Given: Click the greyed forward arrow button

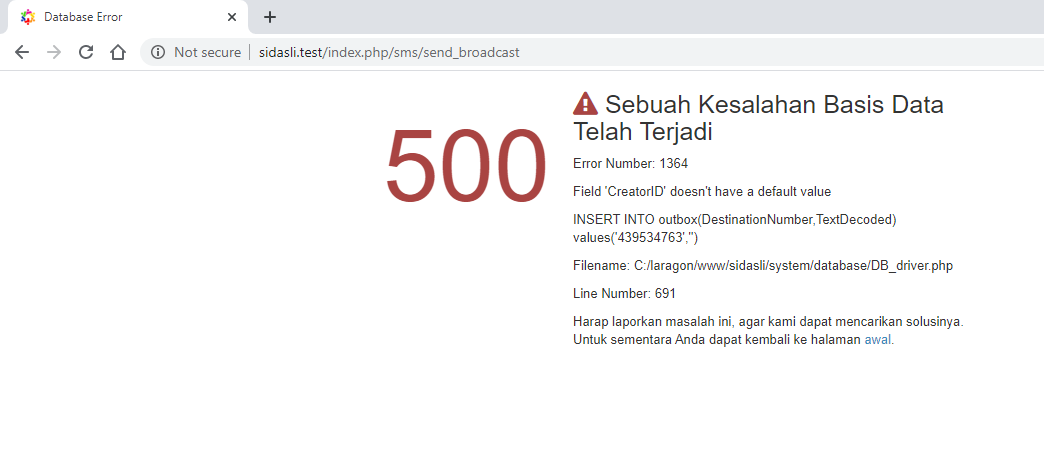Looking at the screenshot, I should pyautogui.click(x=54, y=53).
